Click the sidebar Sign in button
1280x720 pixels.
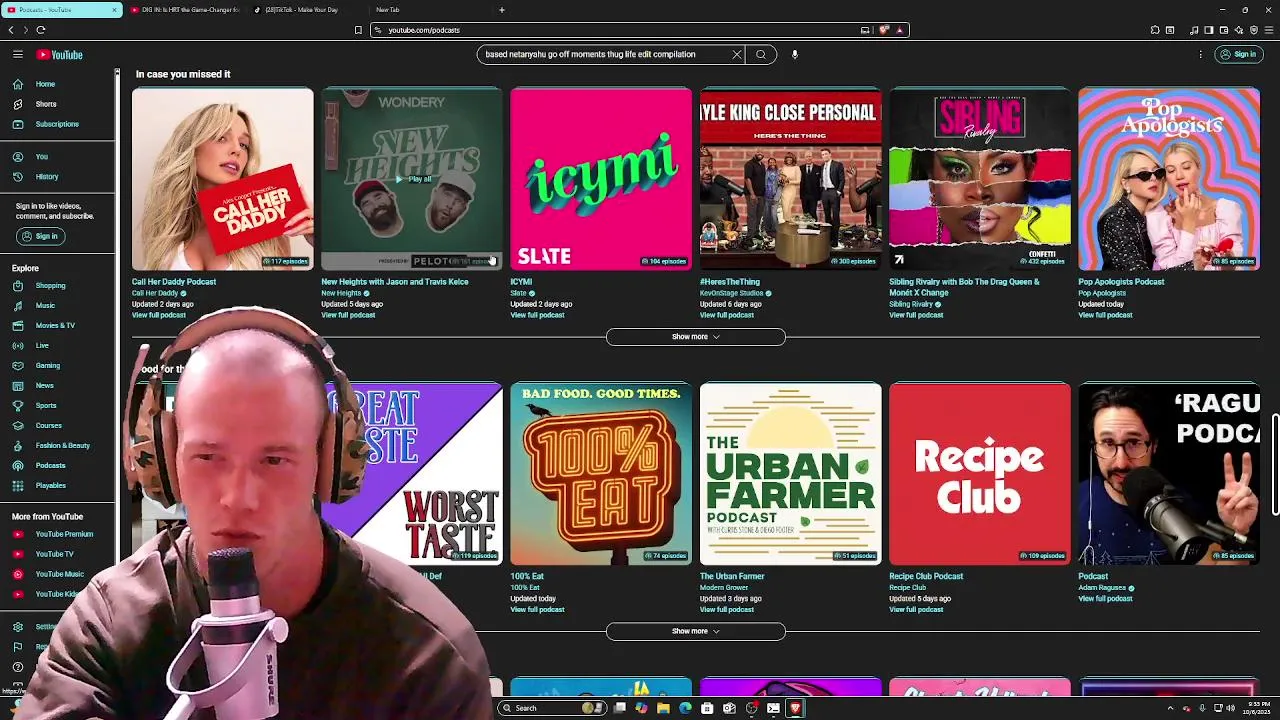coord(40,236)
